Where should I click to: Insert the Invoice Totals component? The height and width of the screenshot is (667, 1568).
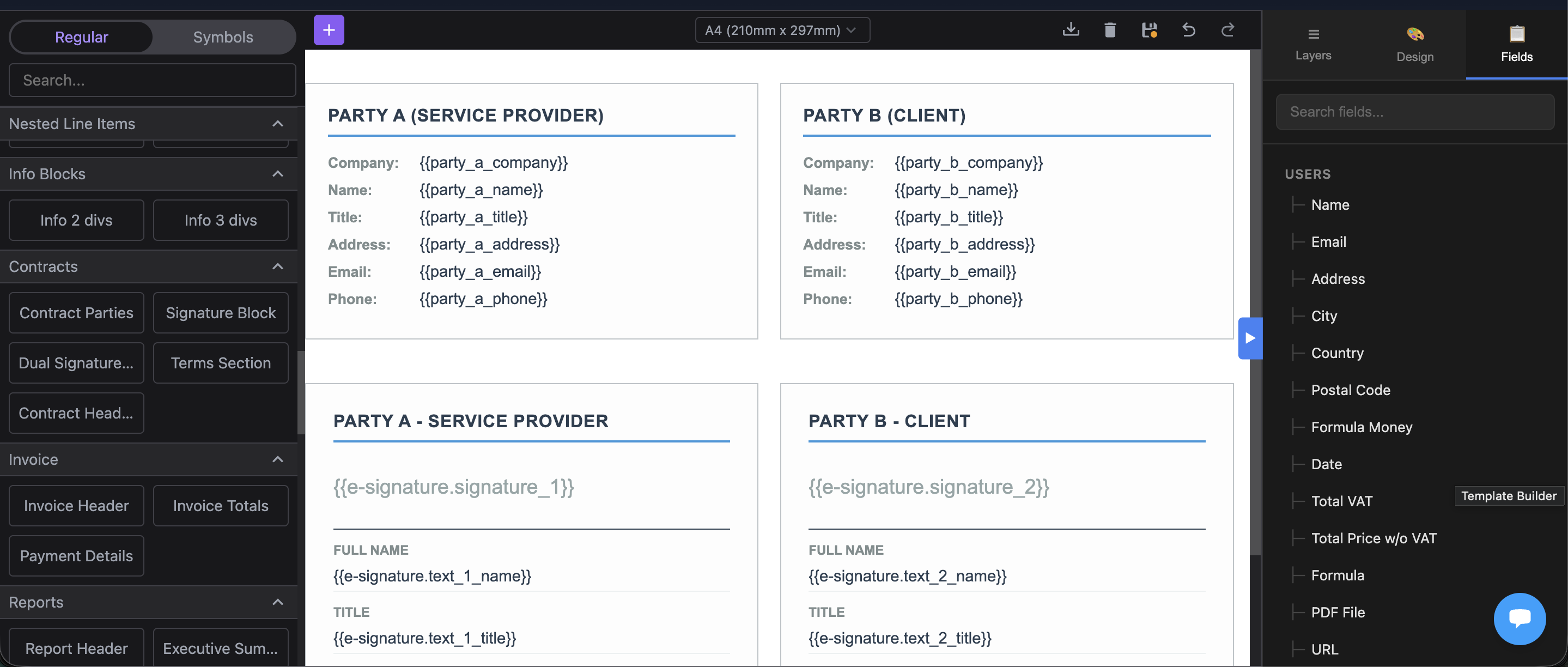click(220, 506)
